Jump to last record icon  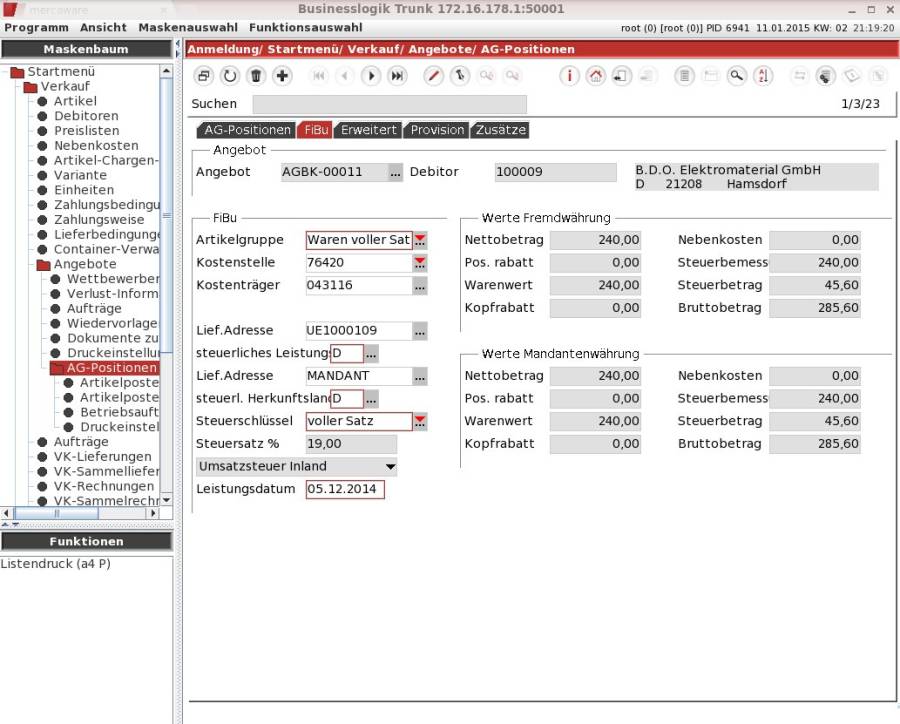click(397, 76)
